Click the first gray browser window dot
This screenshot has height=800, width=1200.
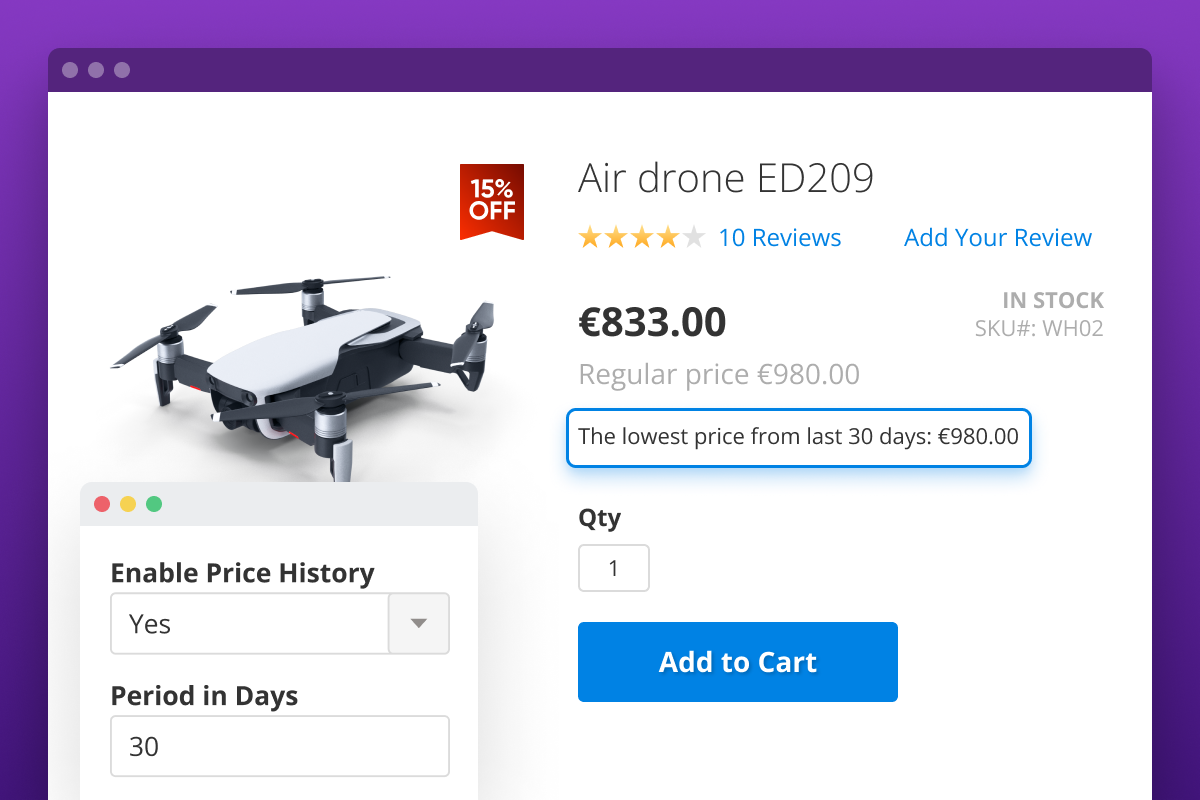[x=70, y=70]
